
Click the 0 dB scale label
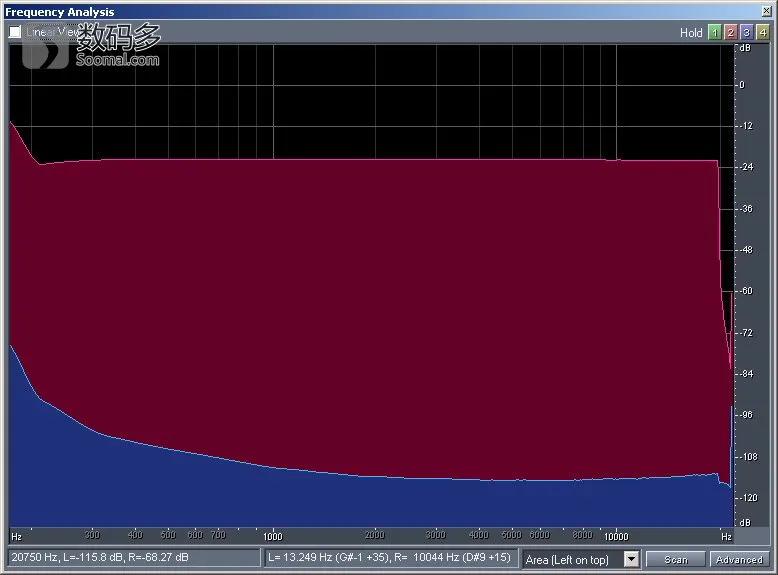coord(742,85)
